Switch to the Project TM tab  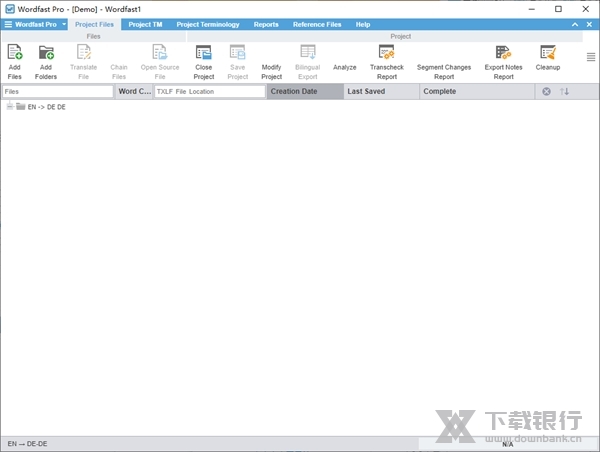tap(145, 24)
